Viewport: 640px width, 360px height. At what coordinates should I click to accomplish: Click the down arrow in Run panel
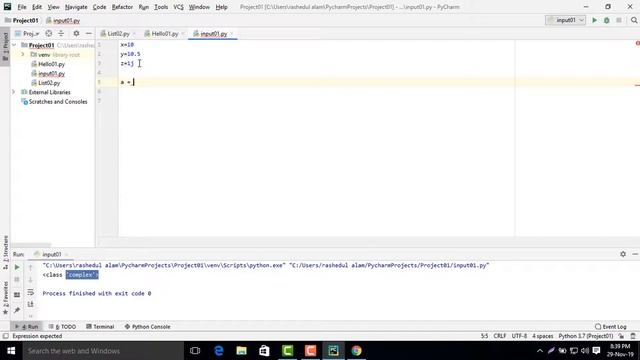click(x=30, y=280)
